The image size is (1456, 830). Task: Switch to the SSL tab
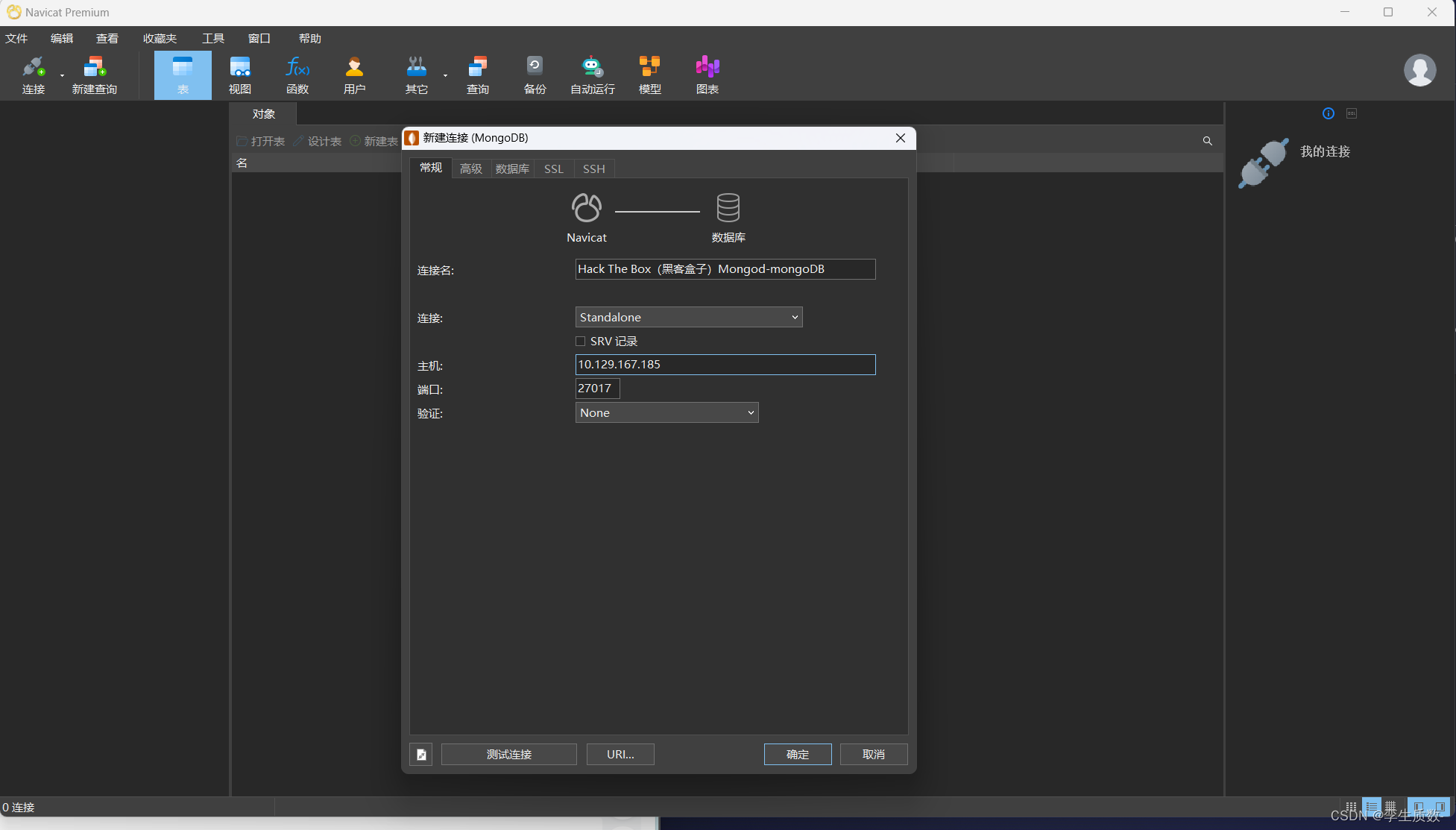(554, 169)
